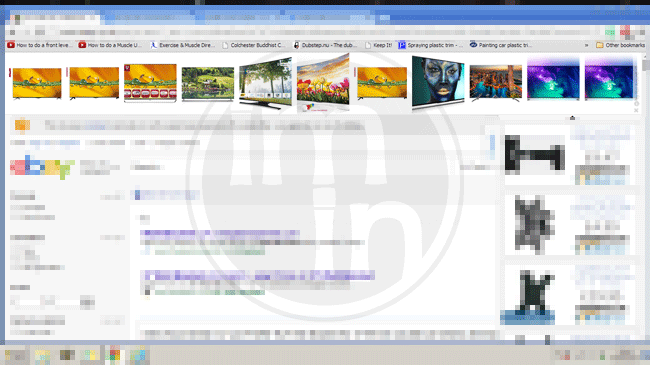Image resolution: width=650 pixels, height=365 pixels.
Task: Open the 'Dubstep.nu - The dub...' bookmark
Action: tap(325, 45)
